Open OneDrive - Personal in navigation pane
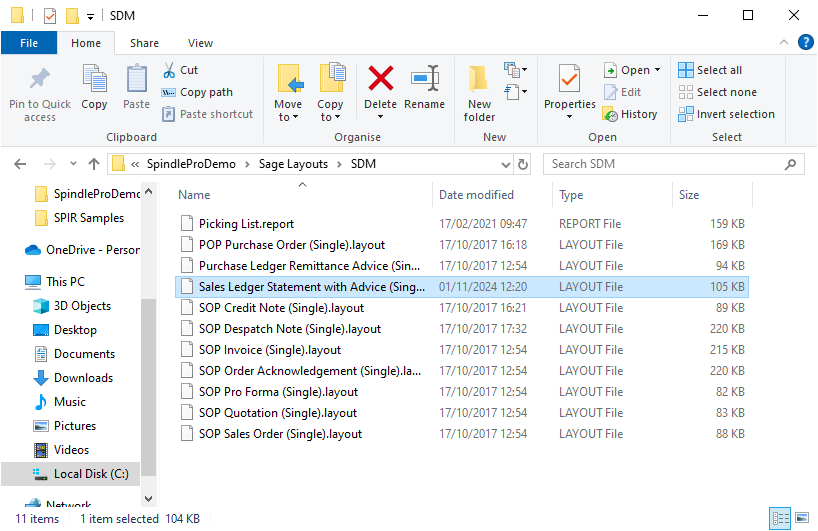This screenshot has width=818, height=531. click(82, 250)
